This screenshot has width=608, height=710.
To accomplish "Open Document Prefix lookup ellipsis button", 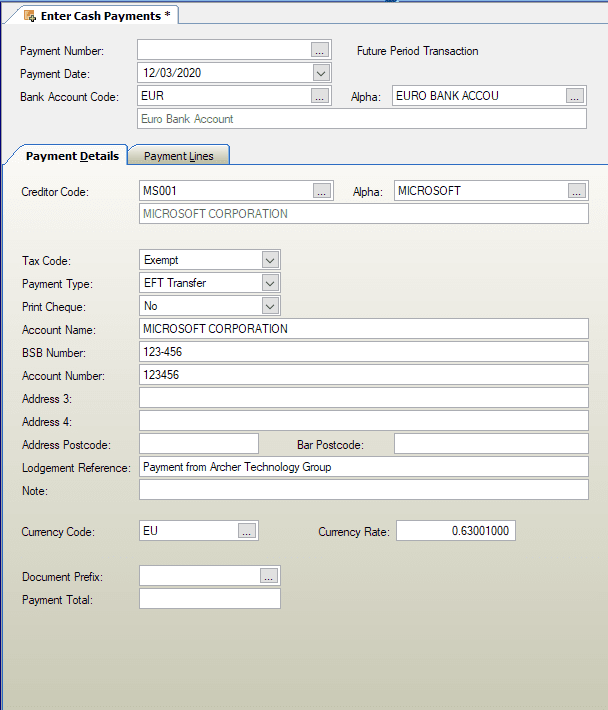I will [x=268, y=576].
